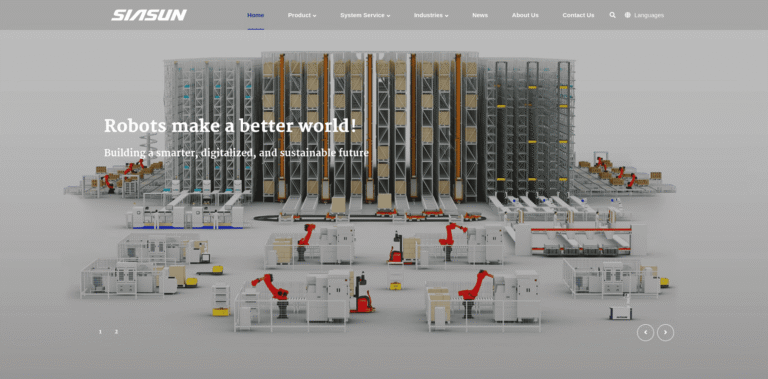Switch to slide 2 indicator
Screen dimensions: 768x379
tap(116, 332)
